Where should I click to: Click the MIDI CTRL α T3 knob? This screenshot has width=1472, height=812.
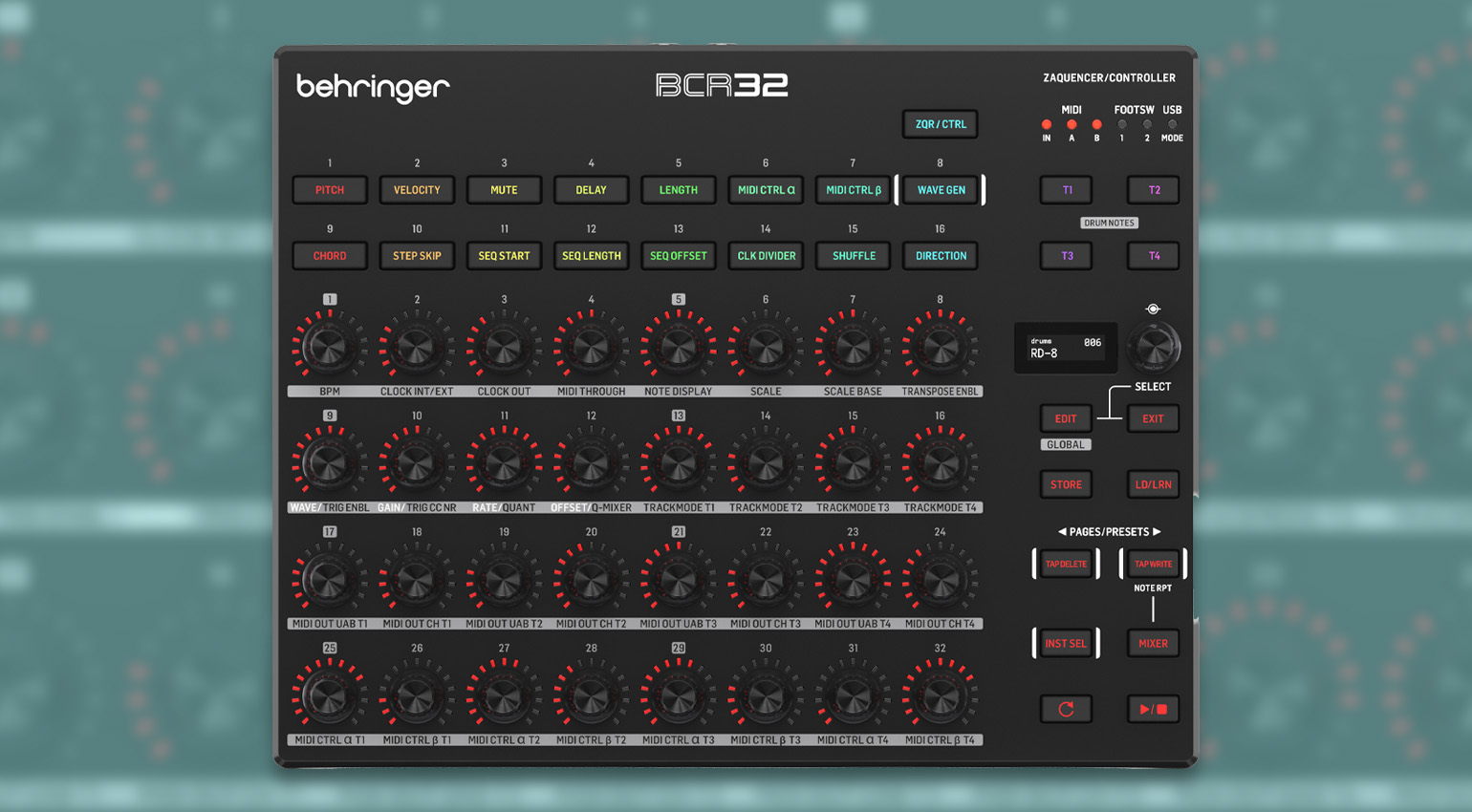pos(678,696)
